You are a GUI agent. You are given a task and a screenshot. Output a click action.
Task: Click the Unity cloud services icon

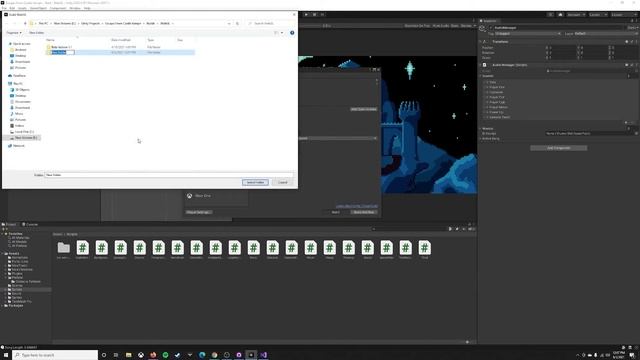(560, 15)
